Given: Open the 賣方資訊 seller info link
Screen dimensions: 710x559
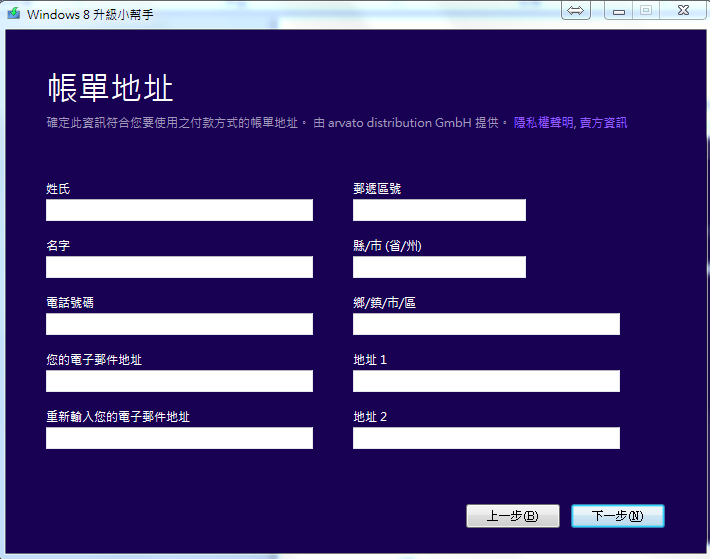Looking at the screenshot, I should (x=604, y=123).
